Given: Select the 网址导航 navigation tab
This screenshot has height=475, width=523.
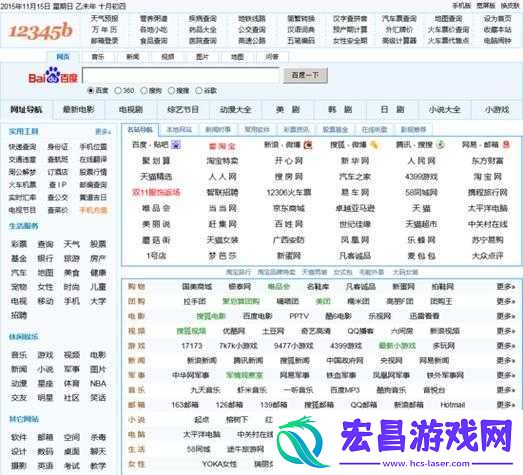Looking at the screenshot, I should (x=26, y=109).
